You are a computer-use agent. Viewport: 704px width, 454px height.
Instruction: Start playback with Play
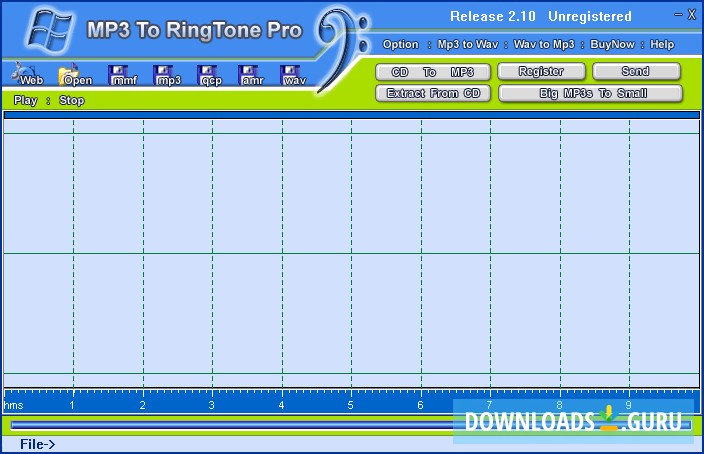click(25, 100)
